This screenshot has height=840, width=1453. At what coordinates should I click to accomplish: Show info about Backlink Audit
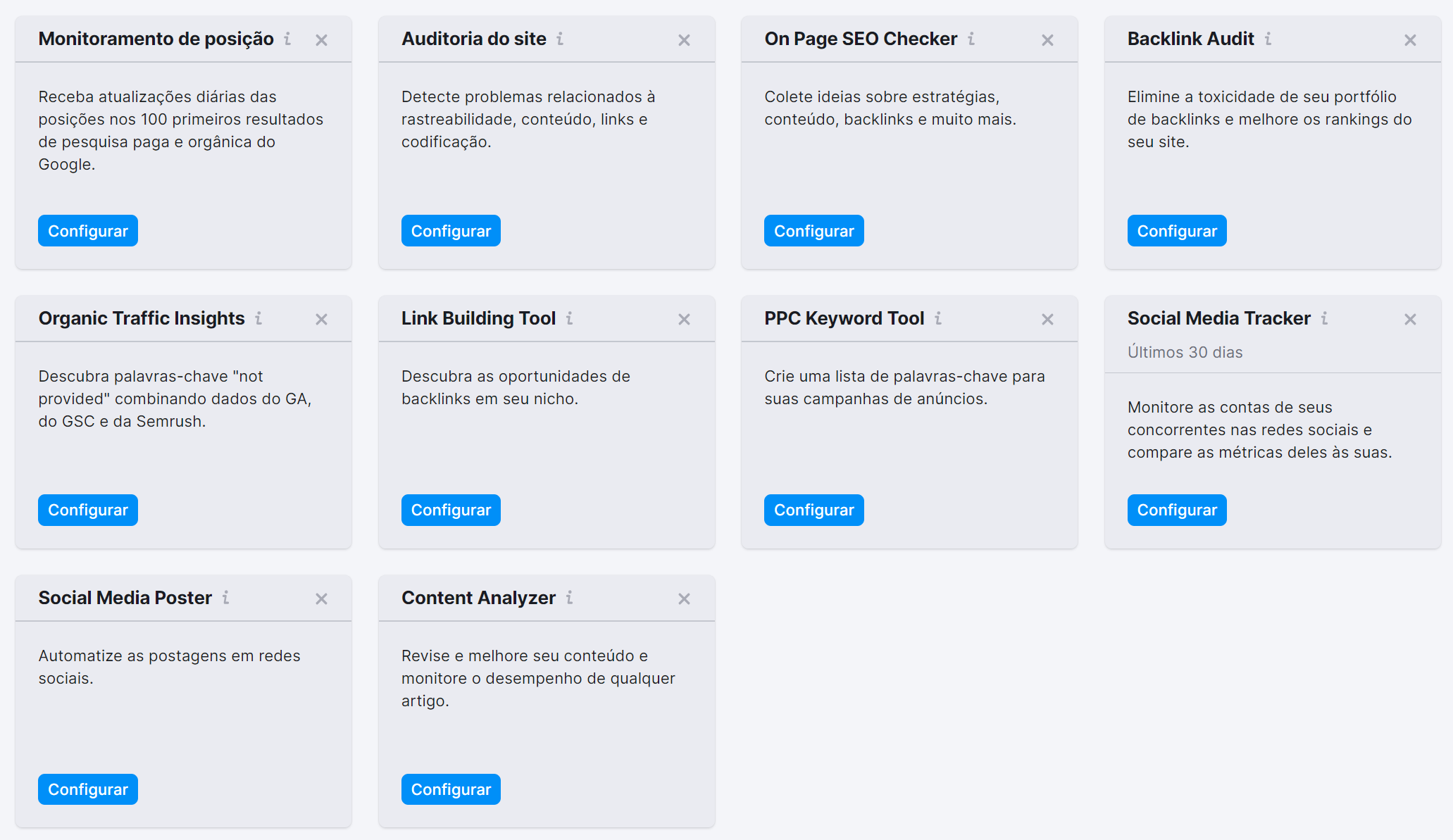coord(1269,40)
